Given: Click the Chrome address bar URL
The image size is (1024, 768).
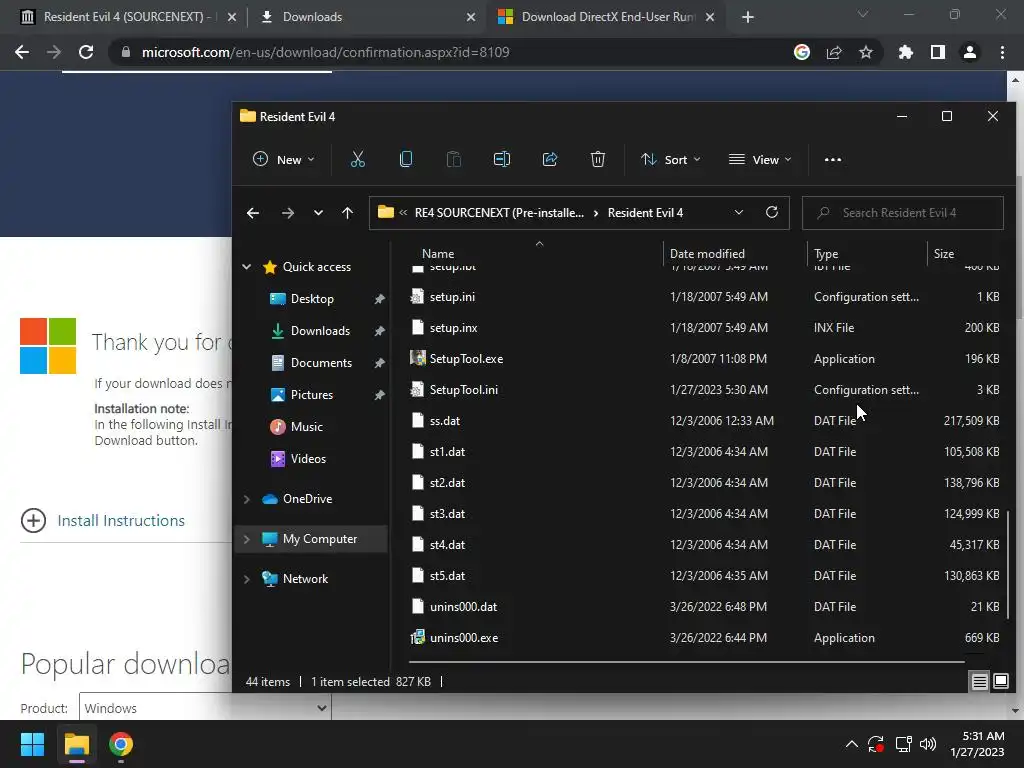Looking at the screenshot, I should (325, 52).
